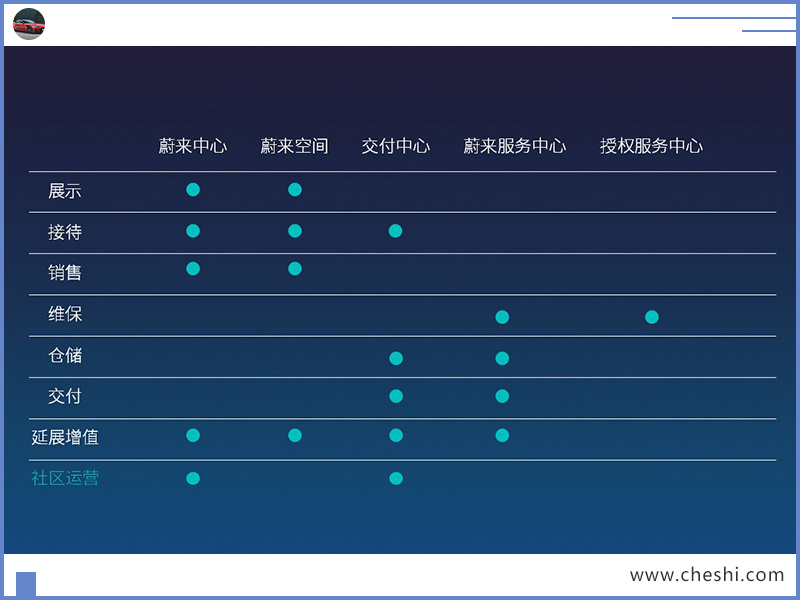Viewport: 800px width, 600px height.
Task: Select the 维保 row label
Action: (65, 314)
